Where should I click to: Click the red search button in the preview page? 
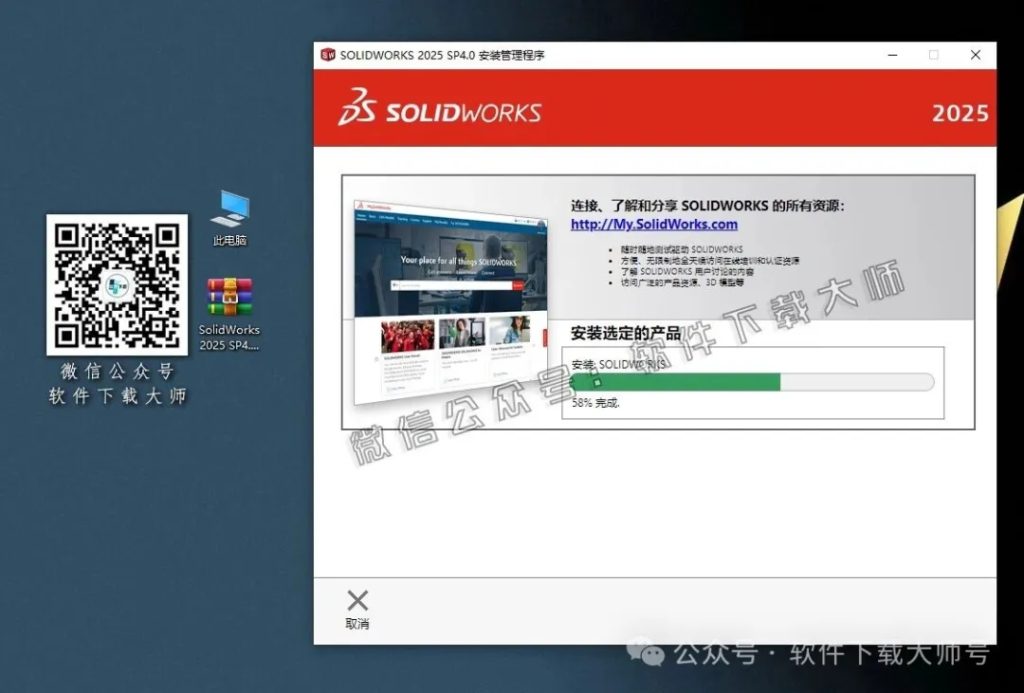pyautogui.click(x=520, y=285)
